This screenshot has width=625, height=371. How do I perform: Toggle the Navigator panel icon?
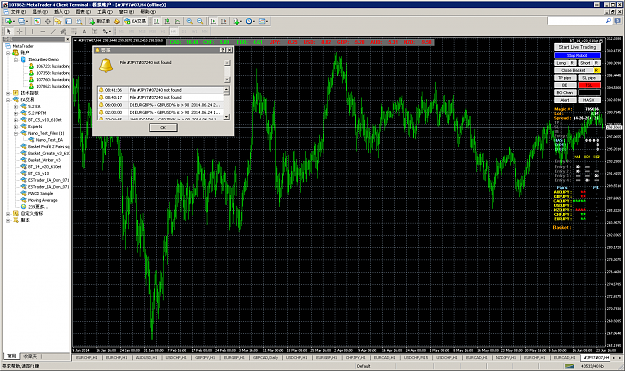point(58,21)
